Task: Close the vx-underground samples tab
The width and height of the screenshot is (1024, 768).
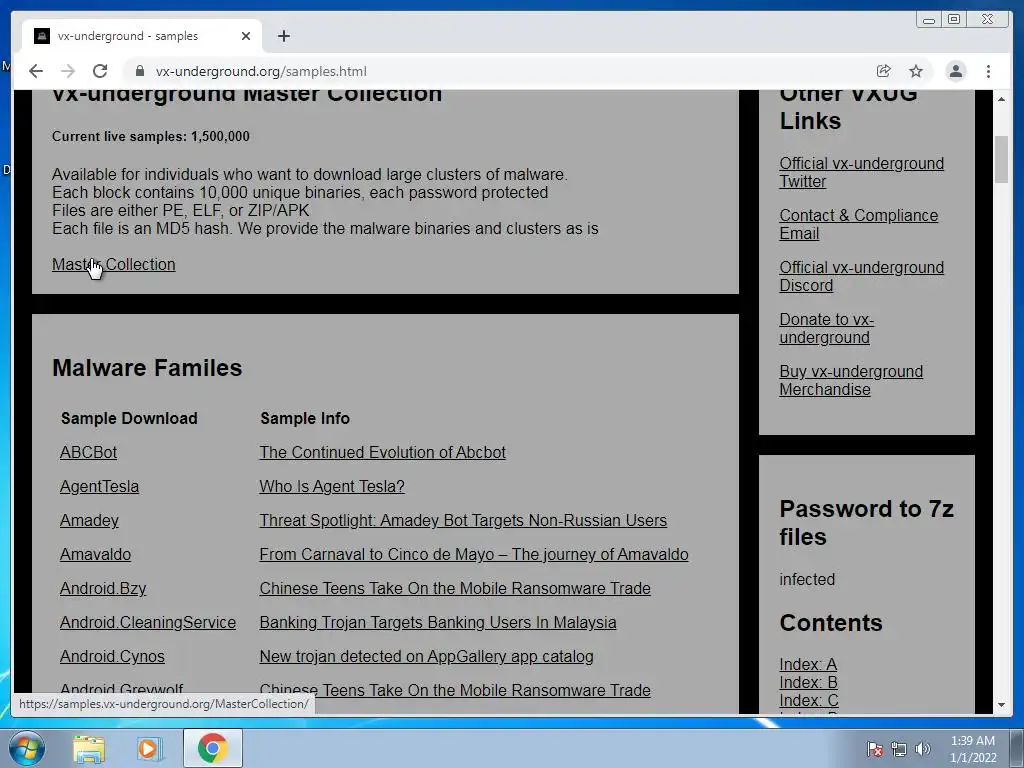Action: tap(246, 36)
